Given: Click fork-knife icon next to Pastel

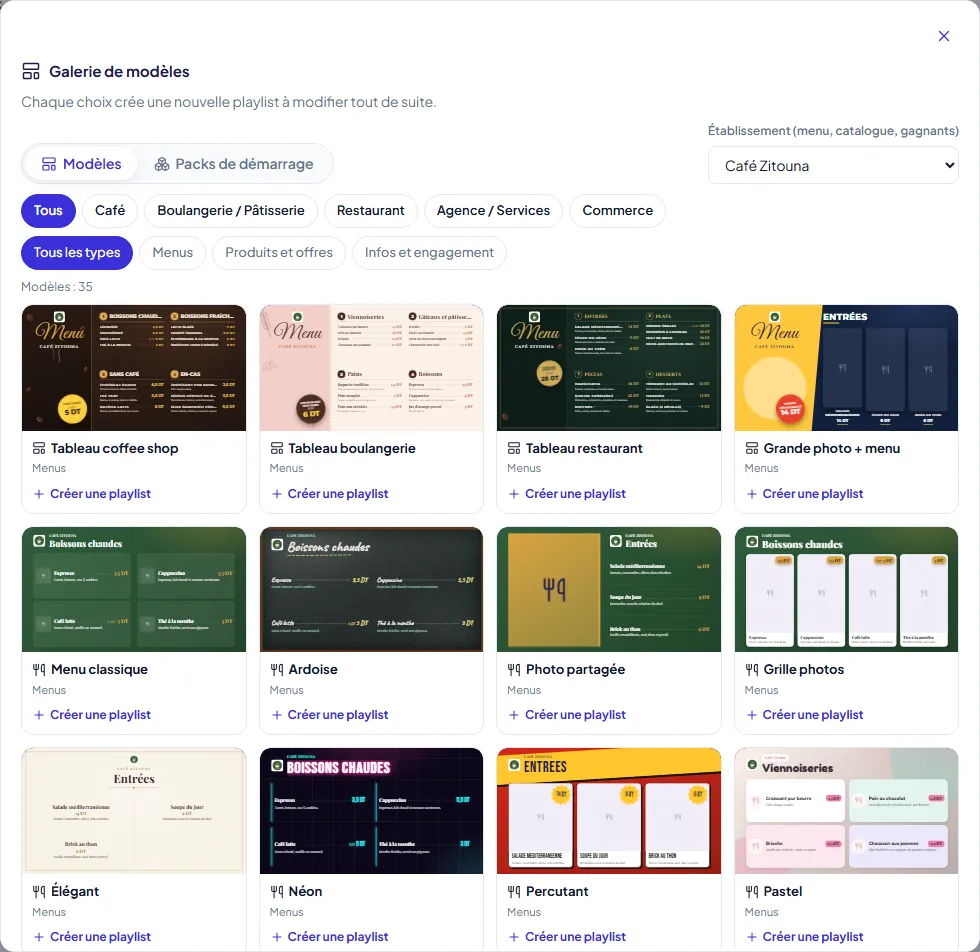Looking at the screenshot, I should click(x=751, y=891).
